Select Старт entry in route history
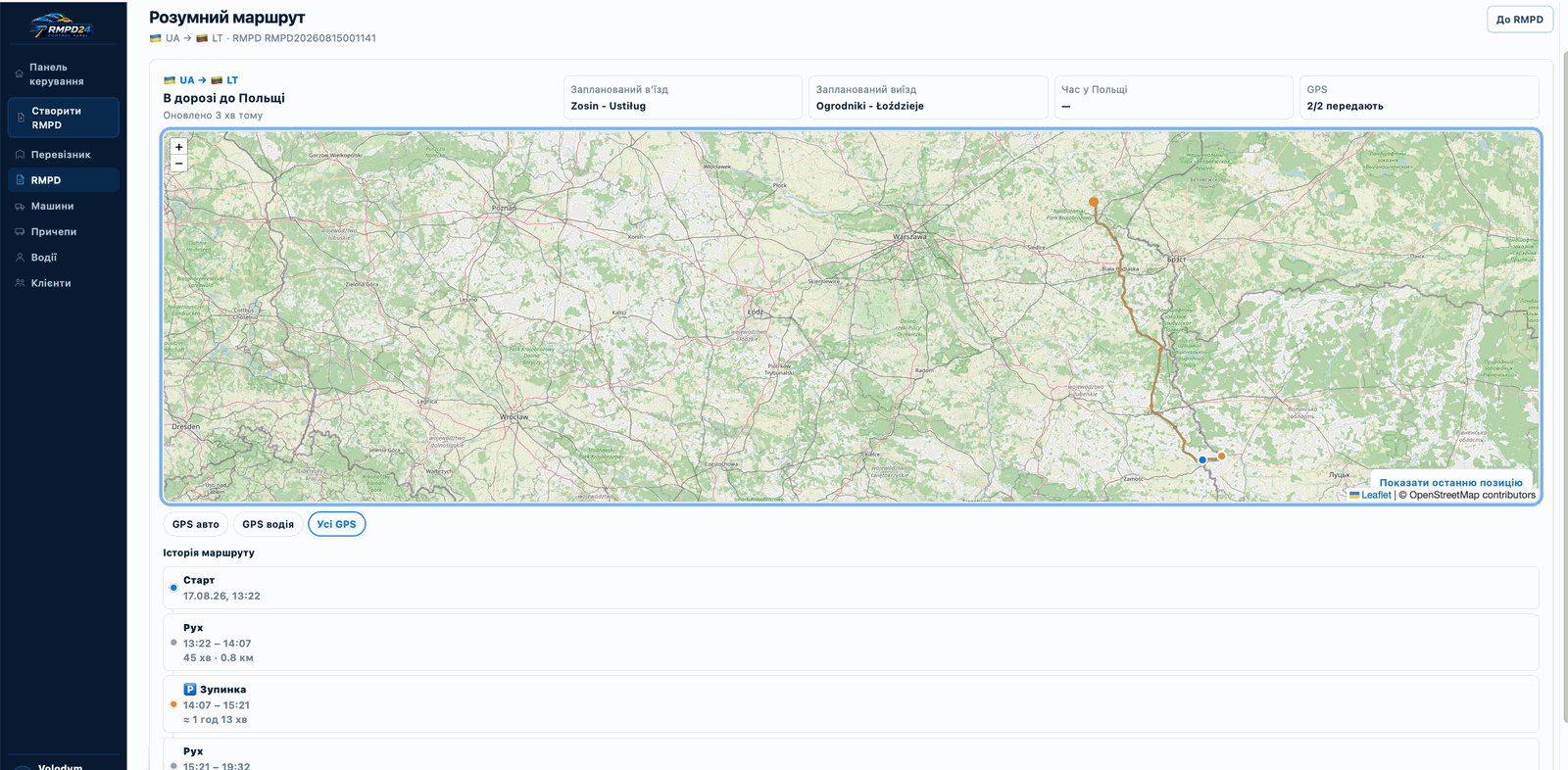 point(851,588)
